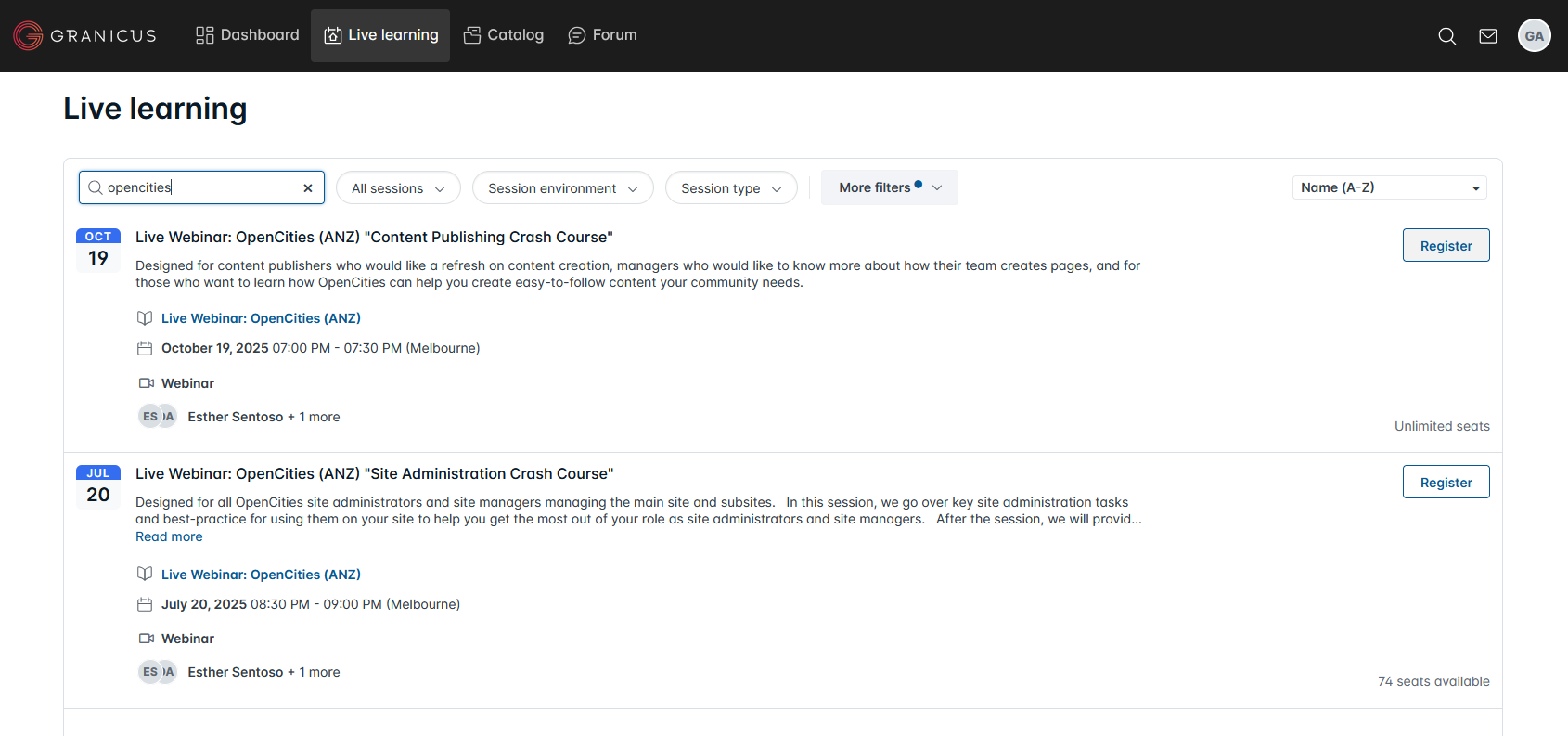This screenshot has width=1568, height=736.
Task: Change sort order Name (A-Z) dropdown
Action: (1390, 187)
